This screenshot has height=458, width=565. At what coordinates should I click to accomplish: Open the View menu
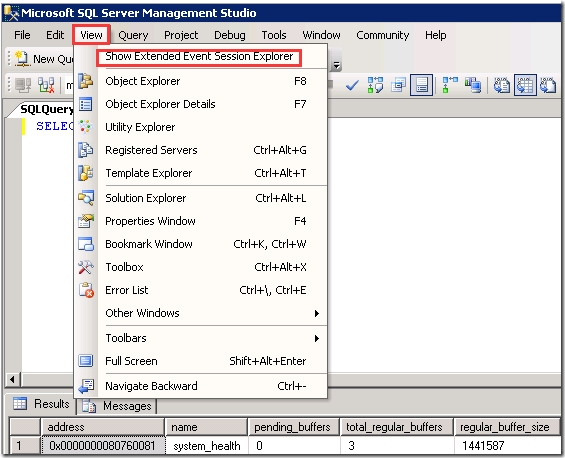91,35
